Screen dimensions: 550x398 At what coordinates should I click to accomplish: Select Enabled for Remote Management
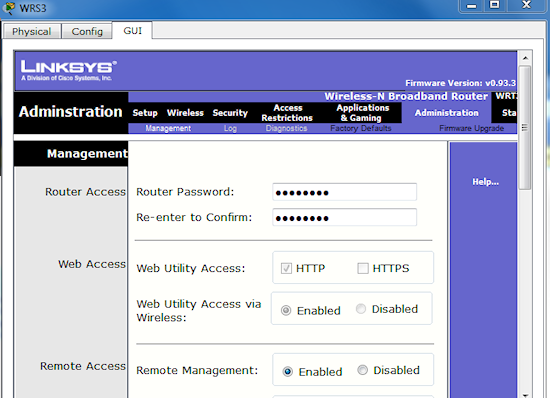[287, 371]
